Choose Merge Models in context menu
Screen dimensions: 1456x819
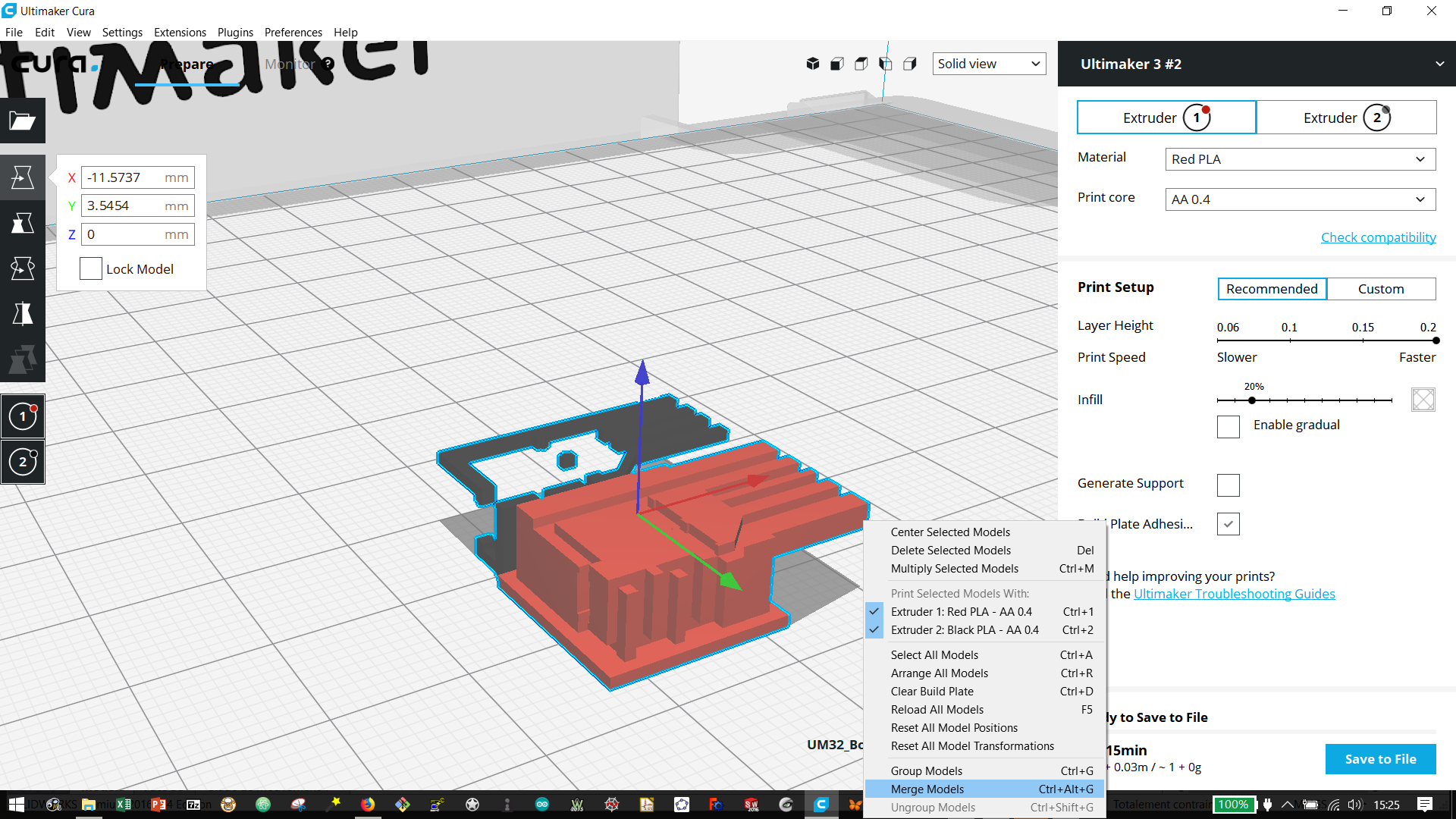984,789
